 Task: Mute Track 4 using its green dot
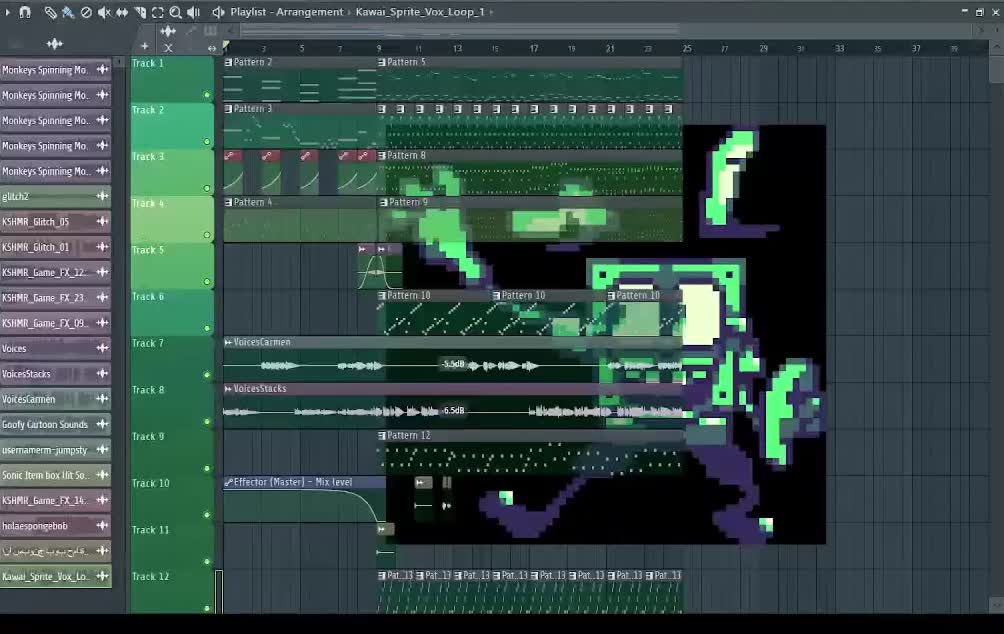click(x=207, y=235)
